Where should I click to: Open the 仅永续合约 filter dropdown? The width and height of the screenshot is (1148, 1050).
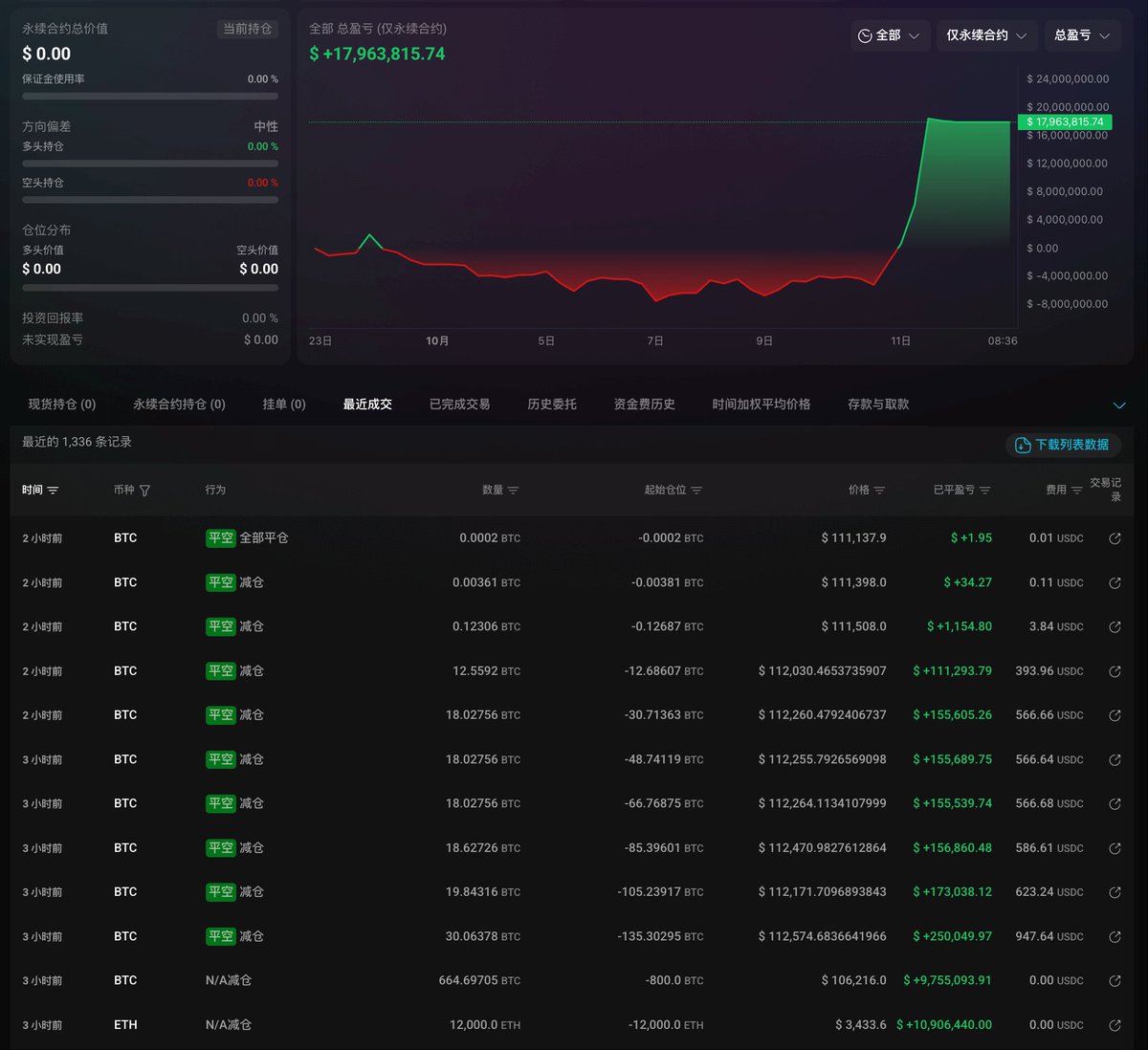point(986,35)
